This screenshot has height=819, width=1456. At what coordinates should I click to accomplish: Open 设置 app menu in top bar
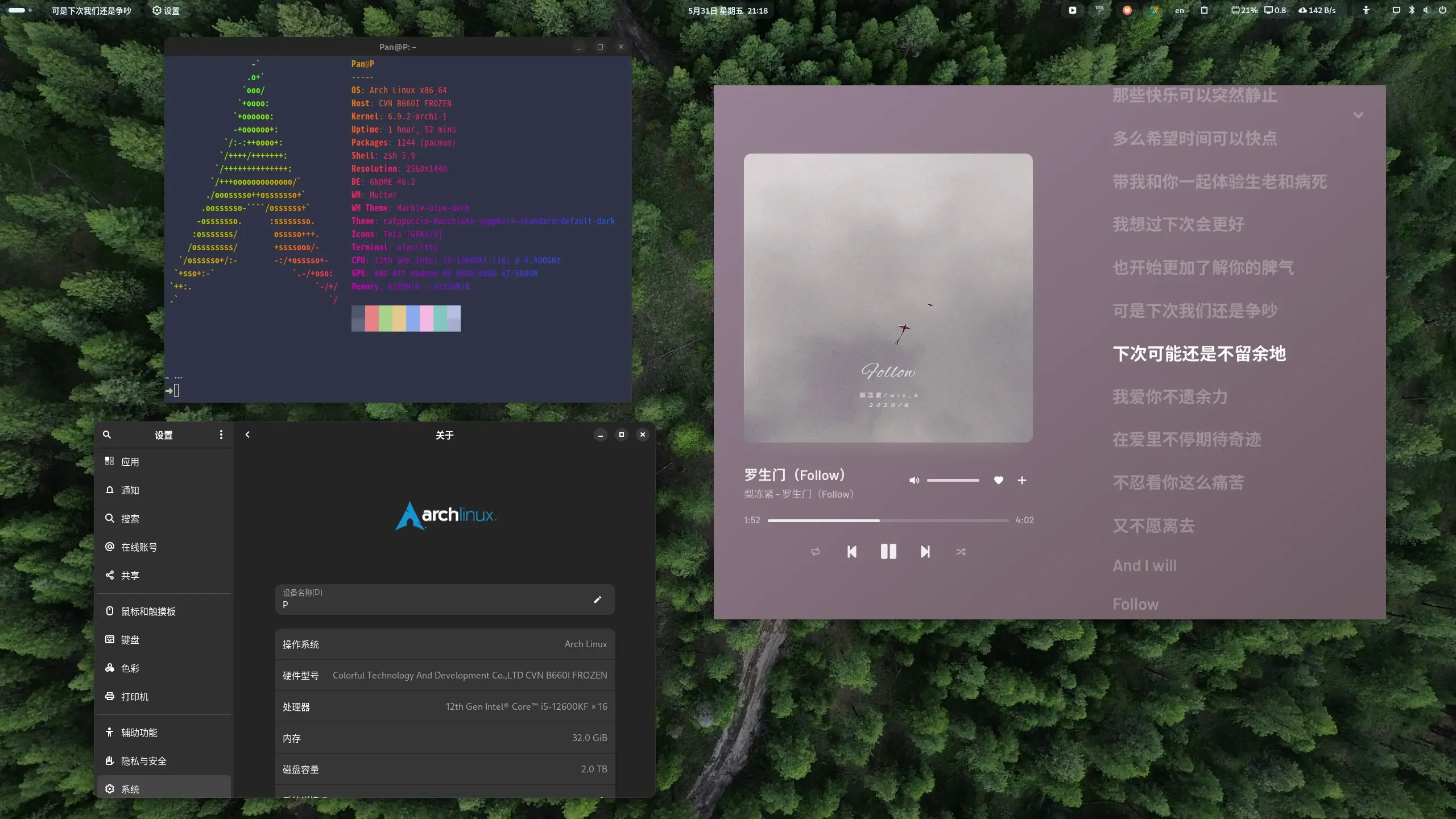click(166, 10)
